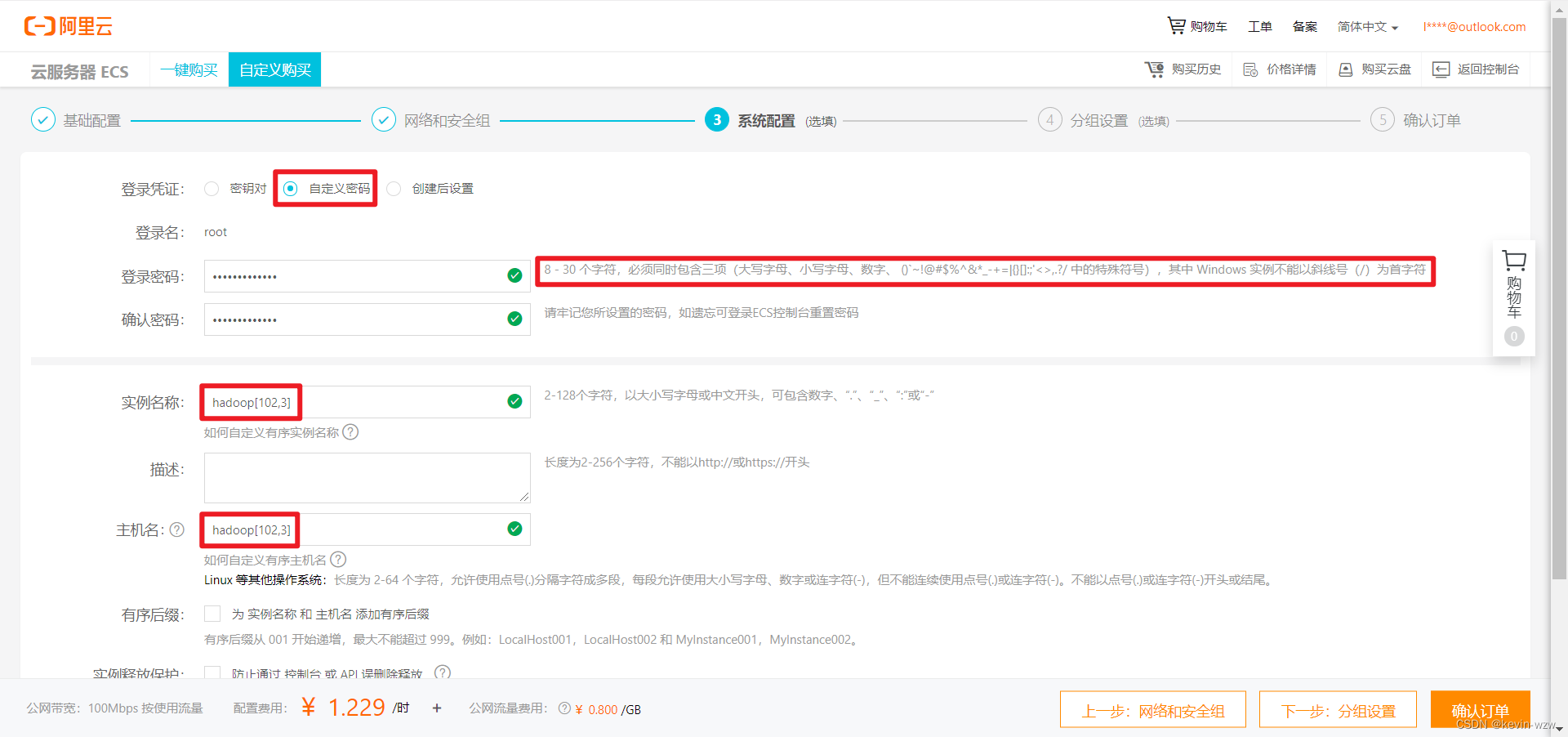The height and width of the screenshot is (737, 1568).
Task: Go to previous step network and security group
Action: (x=1153, y=709)
